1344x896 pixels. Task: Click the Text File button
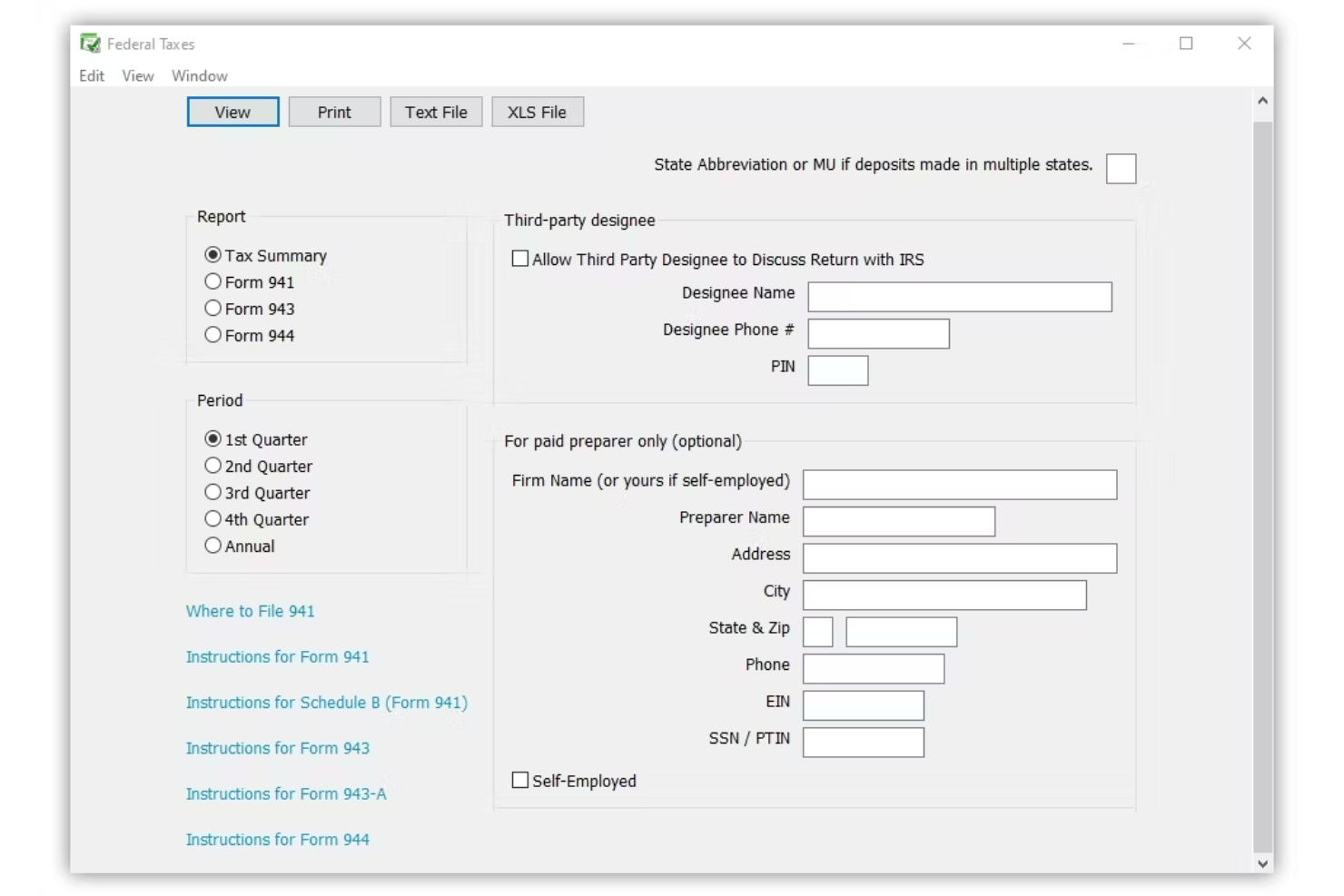tap(436, 113)
